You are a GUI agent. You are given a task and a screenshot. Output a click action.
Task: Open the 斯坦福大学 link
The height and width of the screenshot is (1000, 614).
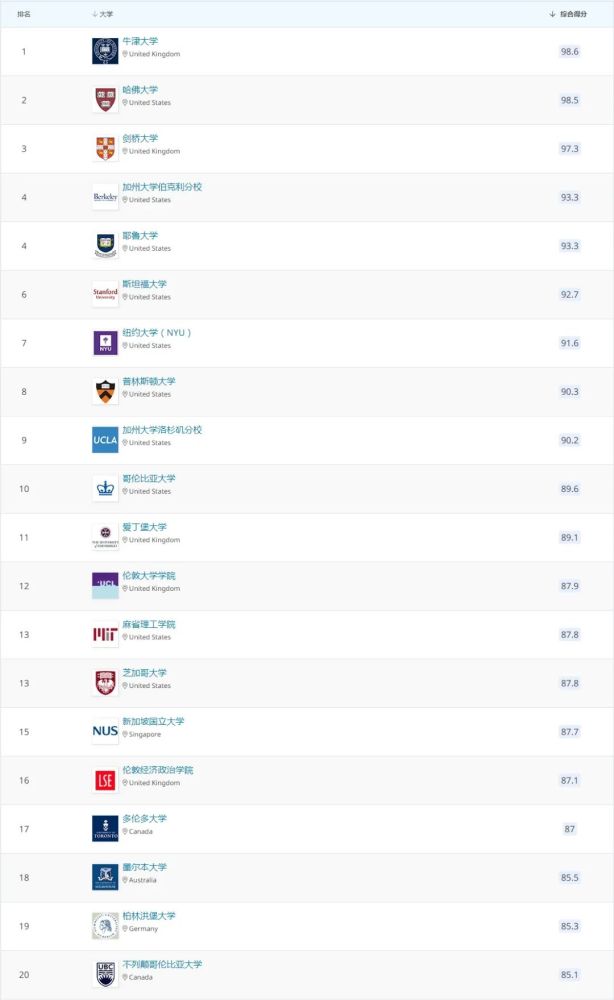pyautogui.click(x=145, y=284)
